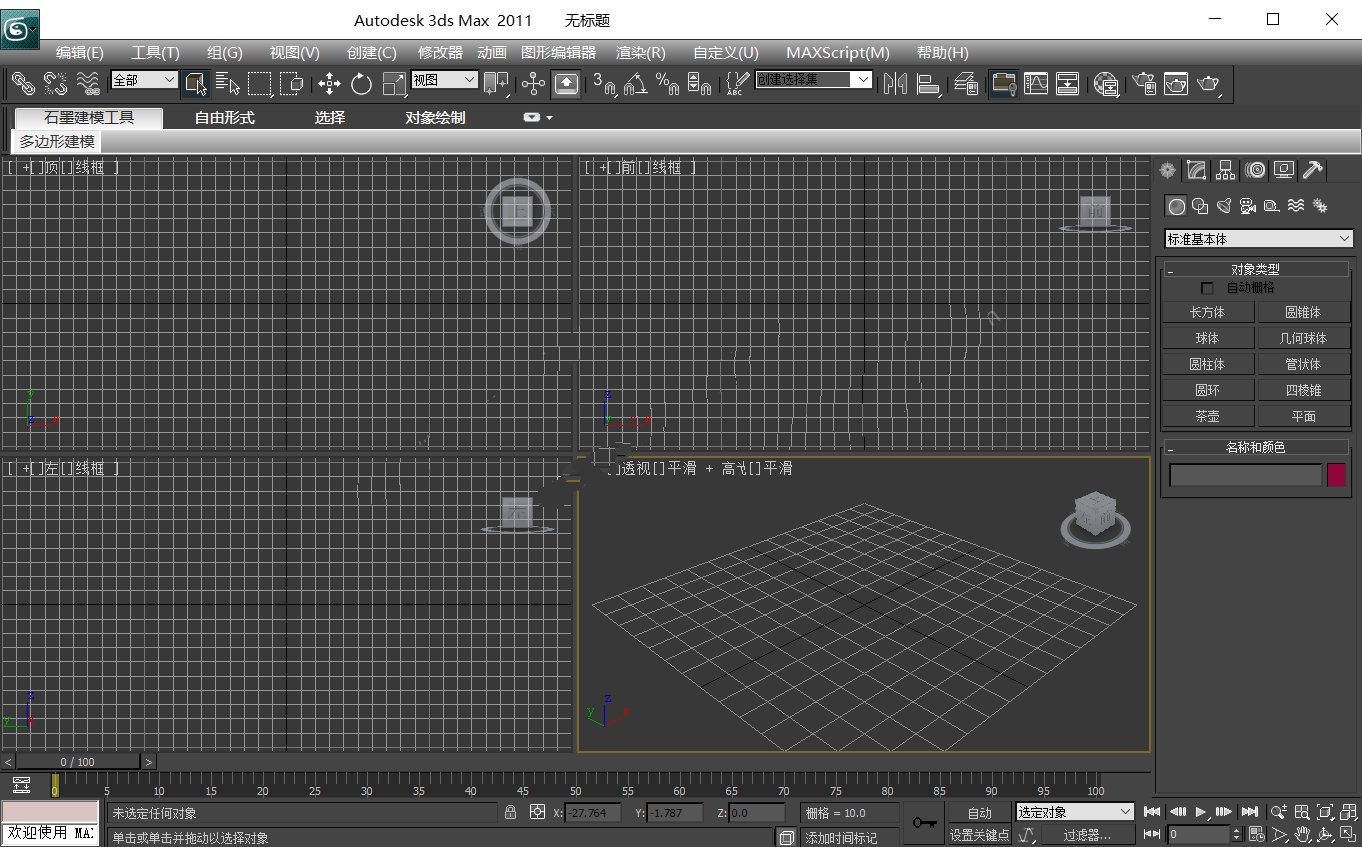The image size is (1362, 847).
Task: Open the Schematic View icon
Action: [1068, 84]
